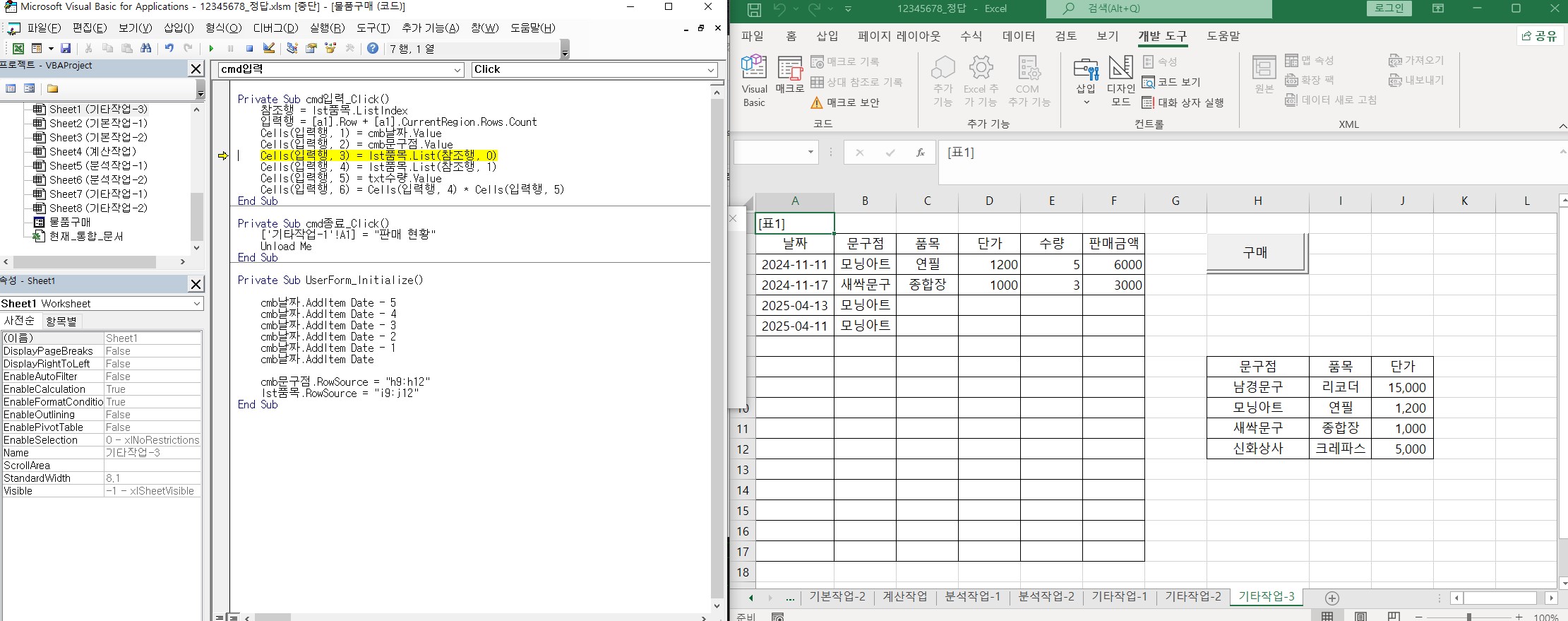The width and height of the screenshot is (1568, 621).
Task: Open the Click procedure dropdown
Action: click(x=710, y=70)
